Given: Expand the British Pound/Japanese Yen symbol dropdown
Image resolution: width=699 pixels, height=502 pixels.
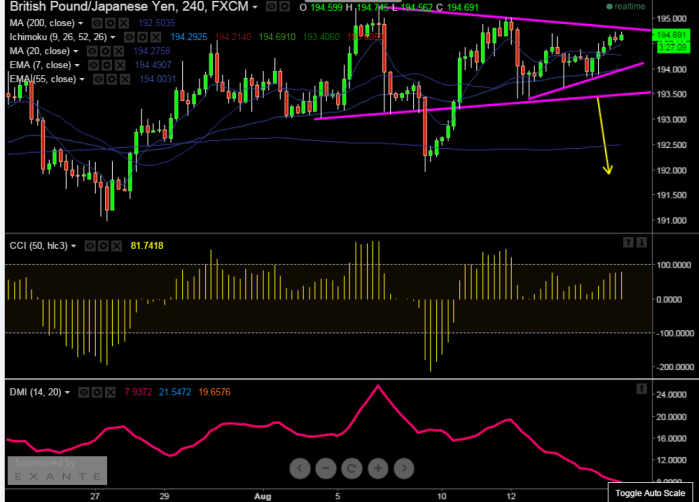Looking at the screenshot, I should pyautogui.click(x=255, y=7).
